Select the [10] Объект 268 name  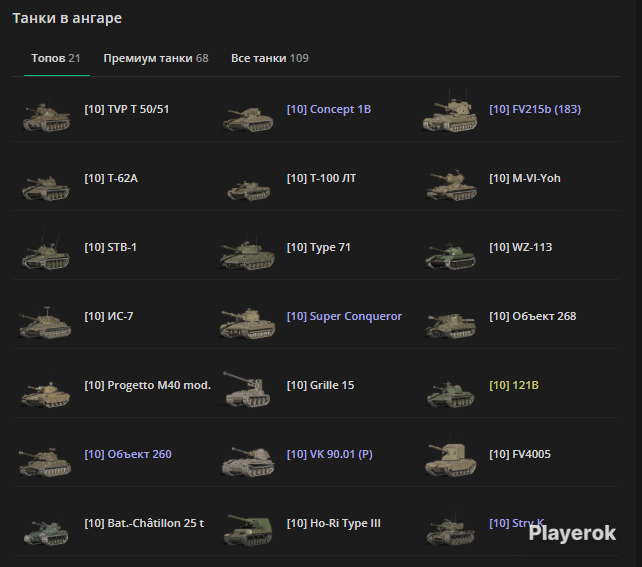[x=533, y=316]
